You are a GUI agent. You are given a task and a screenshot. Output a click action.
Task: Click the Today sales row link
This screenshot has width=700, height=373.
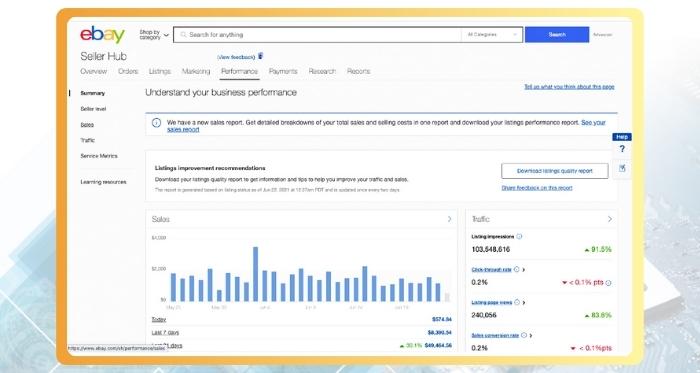[x=158, y=319]
